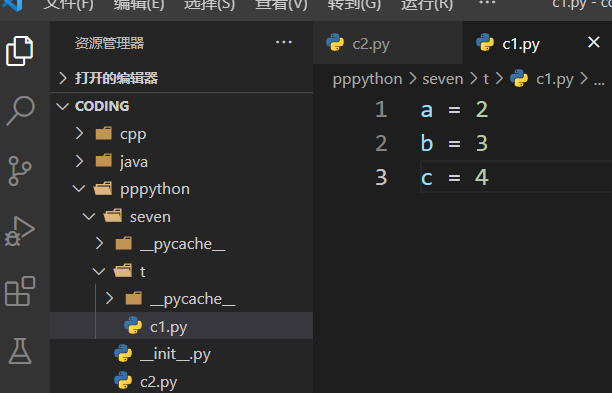Collapse the seven folder chevron

tap(89, 216)
